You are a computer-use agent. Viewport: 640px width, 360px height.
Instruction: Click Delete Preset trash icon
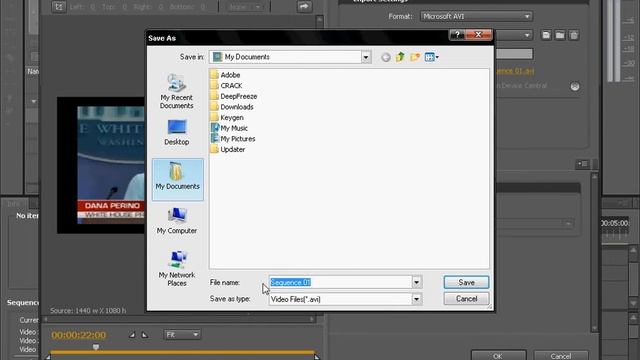(574, 35)
